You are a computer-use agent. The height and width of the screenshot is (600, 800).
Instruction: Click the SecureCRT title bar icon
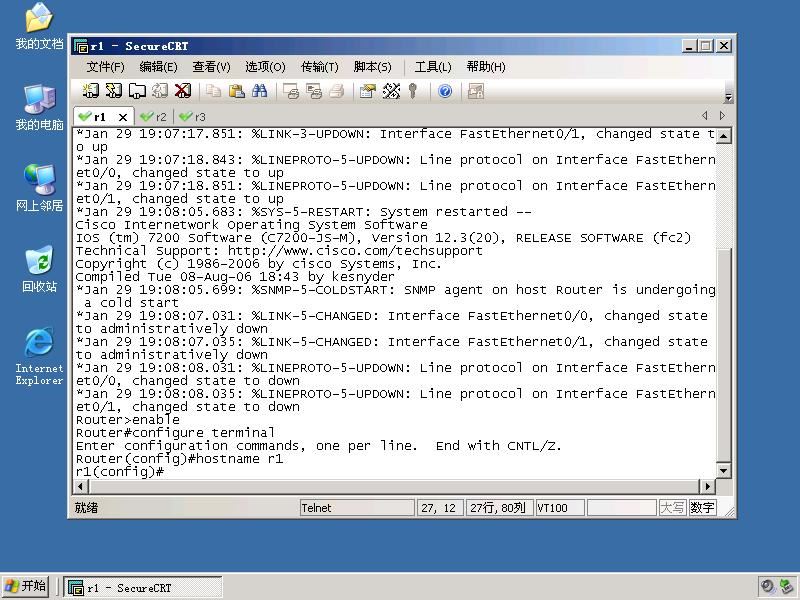(80, 46)
